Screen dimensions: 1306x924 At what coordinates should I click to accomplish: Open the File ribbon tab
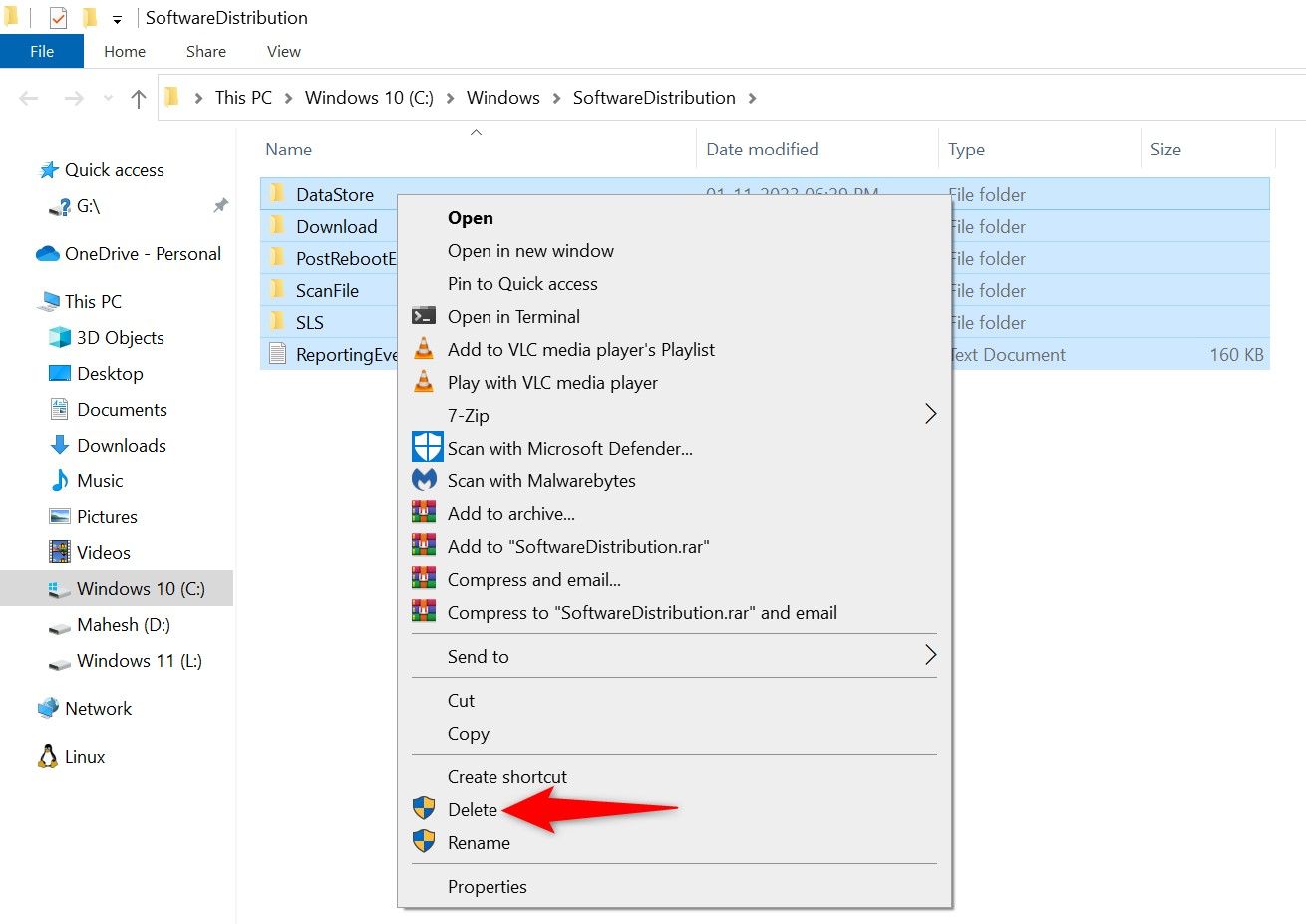(42, 51)
